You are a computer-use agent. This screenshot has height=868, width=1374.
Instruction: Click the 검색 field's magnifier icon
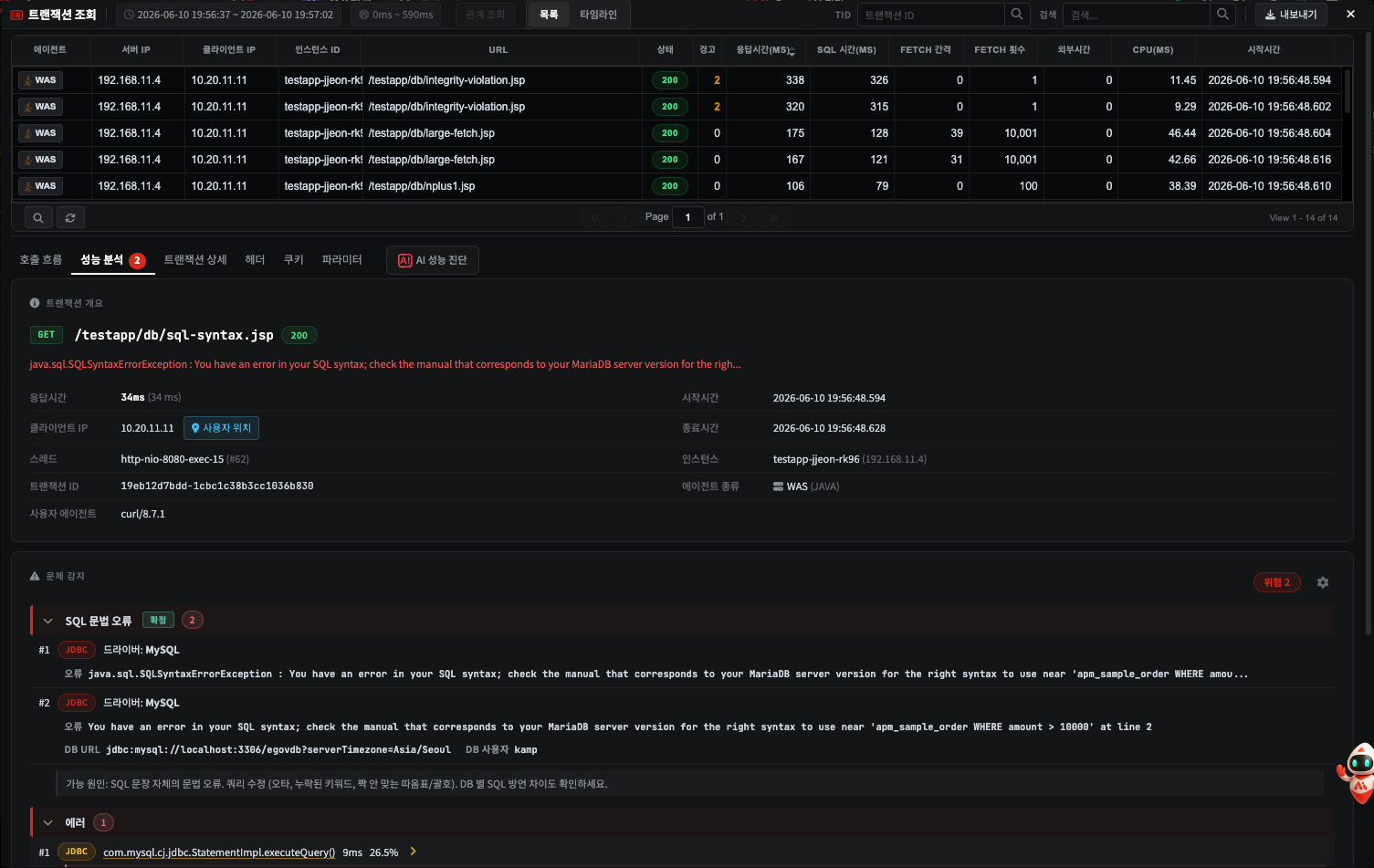(x=1222, y=15)
